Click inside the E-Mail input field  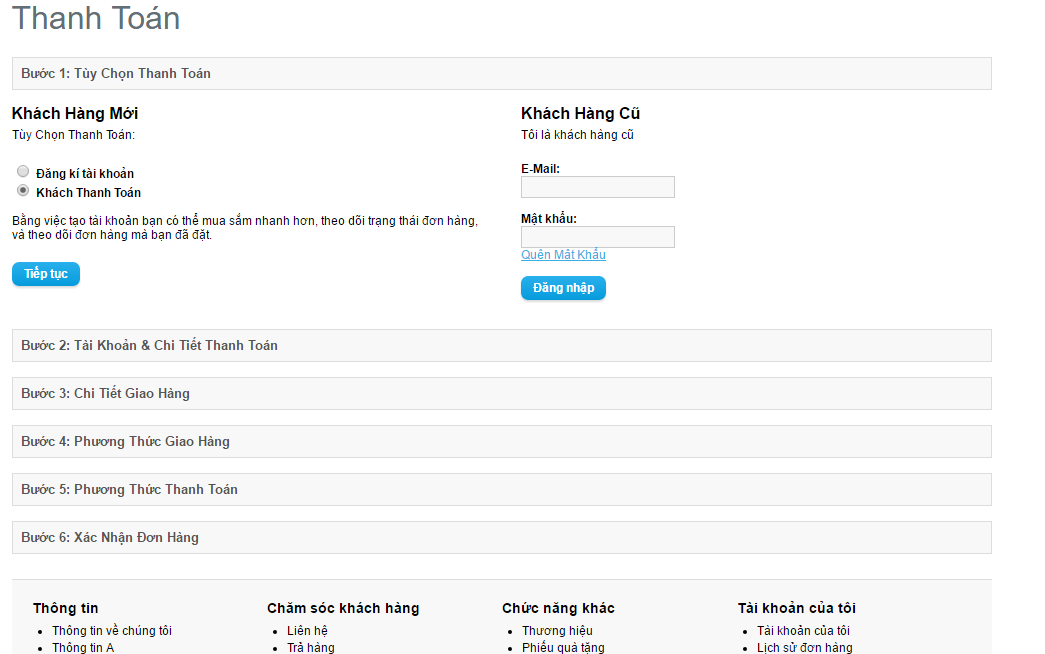(598, 187)
